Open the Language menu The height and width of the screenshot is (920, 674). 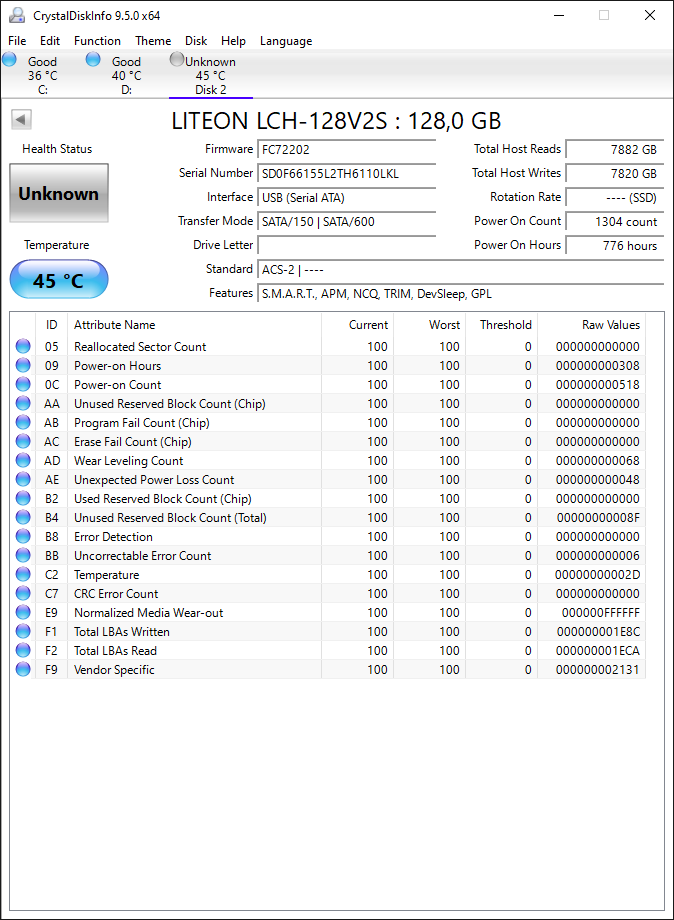point(286,41)
